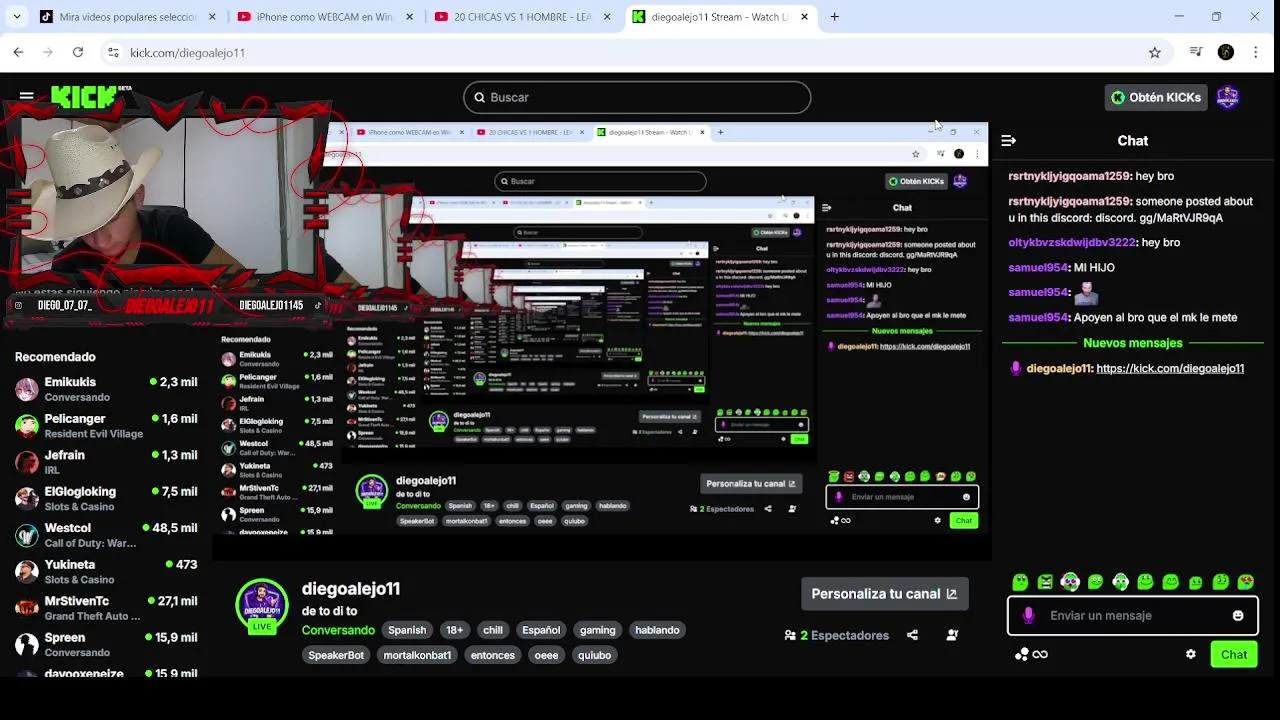This screenshot has width=1280, height=720.
Task: Open the Kick sidebar hamburger menu
Action: coord(26,96)
